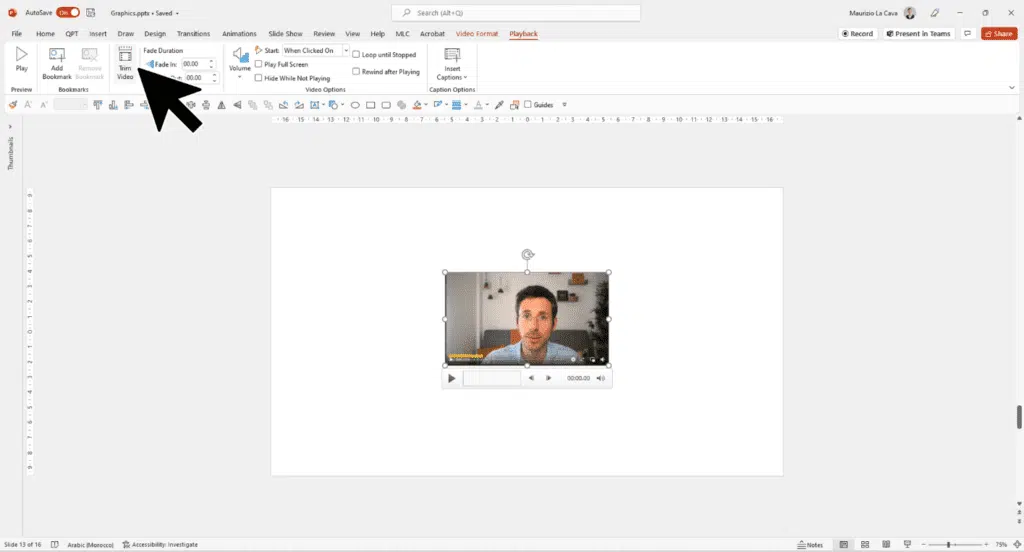Open the Start 'When Clicked On' dropdown
Viewport: 1024px width, 552px height.
coord(346,50)
